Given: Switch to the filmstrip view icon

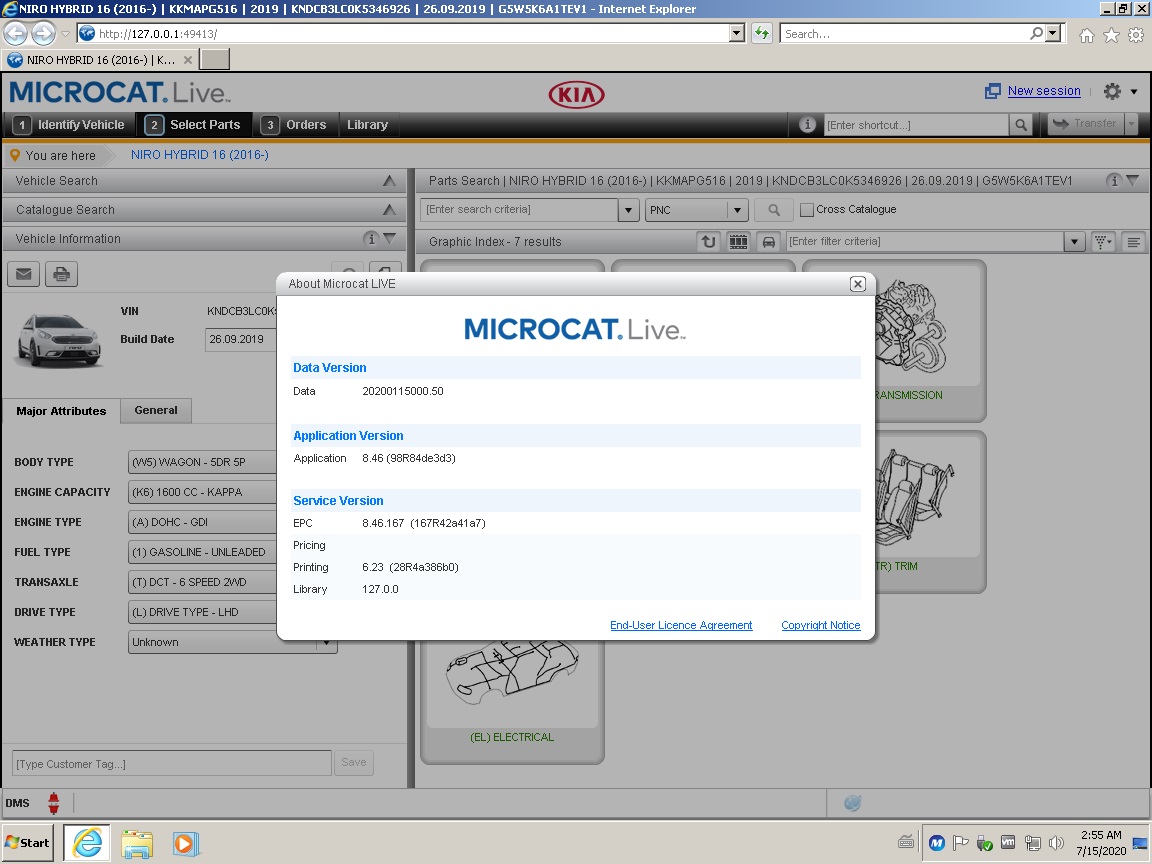Looking at the screenshot, I should click(x=738, y=241).
